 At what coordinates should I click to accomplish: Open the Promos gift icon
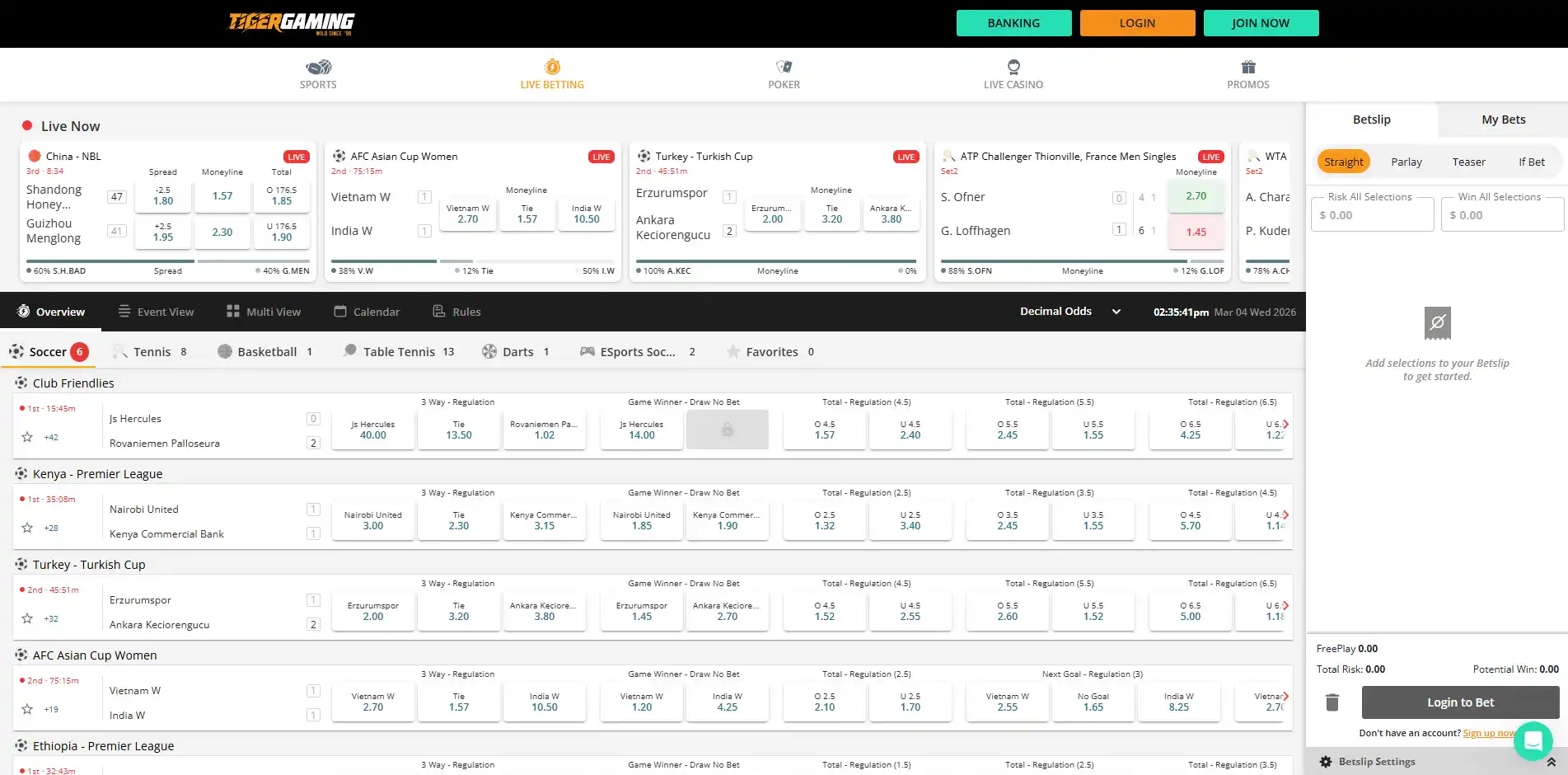(1248, 67)
